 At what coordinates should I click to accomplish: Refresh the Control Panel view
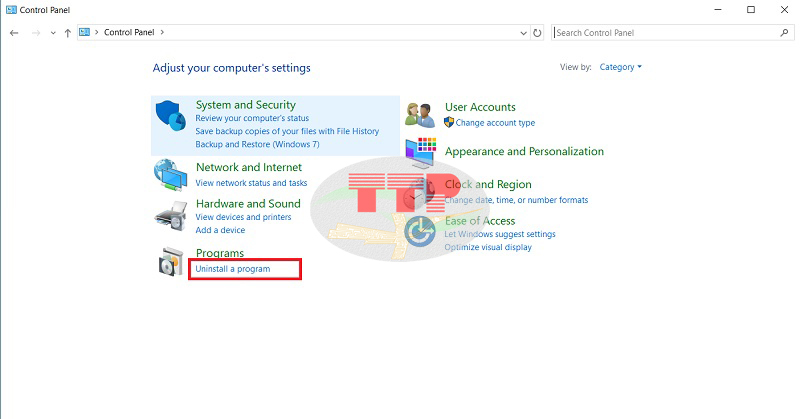pos(537,33)
